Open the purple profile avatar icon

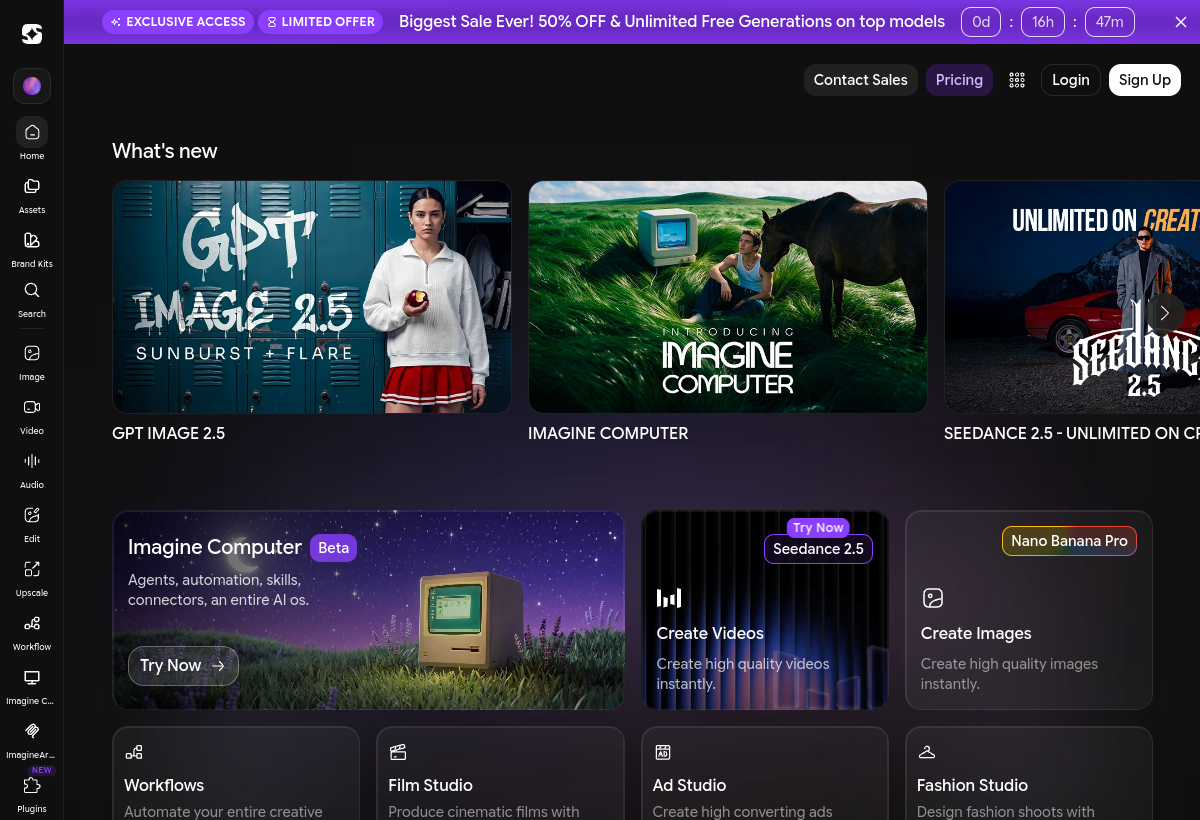click(32, 86)
